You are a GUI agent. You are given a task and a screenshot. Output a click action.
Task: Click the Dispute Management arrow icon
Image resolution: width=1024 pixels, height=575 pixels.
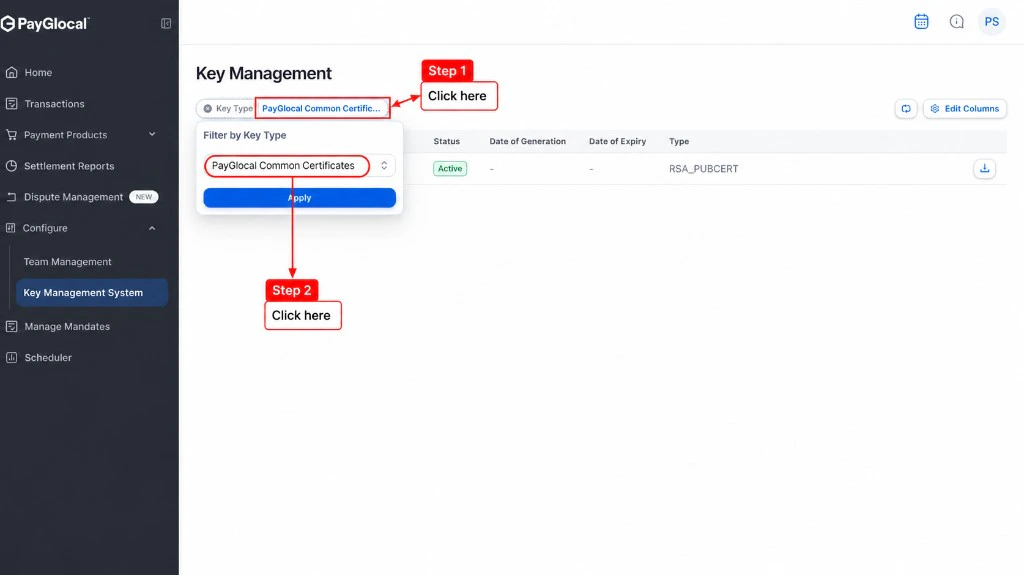pyautogui.click(x=11, y=197)
